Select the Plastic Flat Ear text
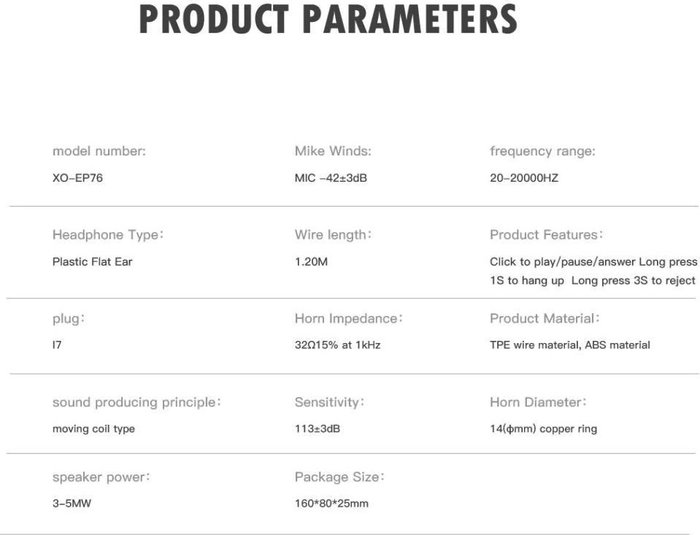This screenshot has width=700, height=535. click(92, 261)
